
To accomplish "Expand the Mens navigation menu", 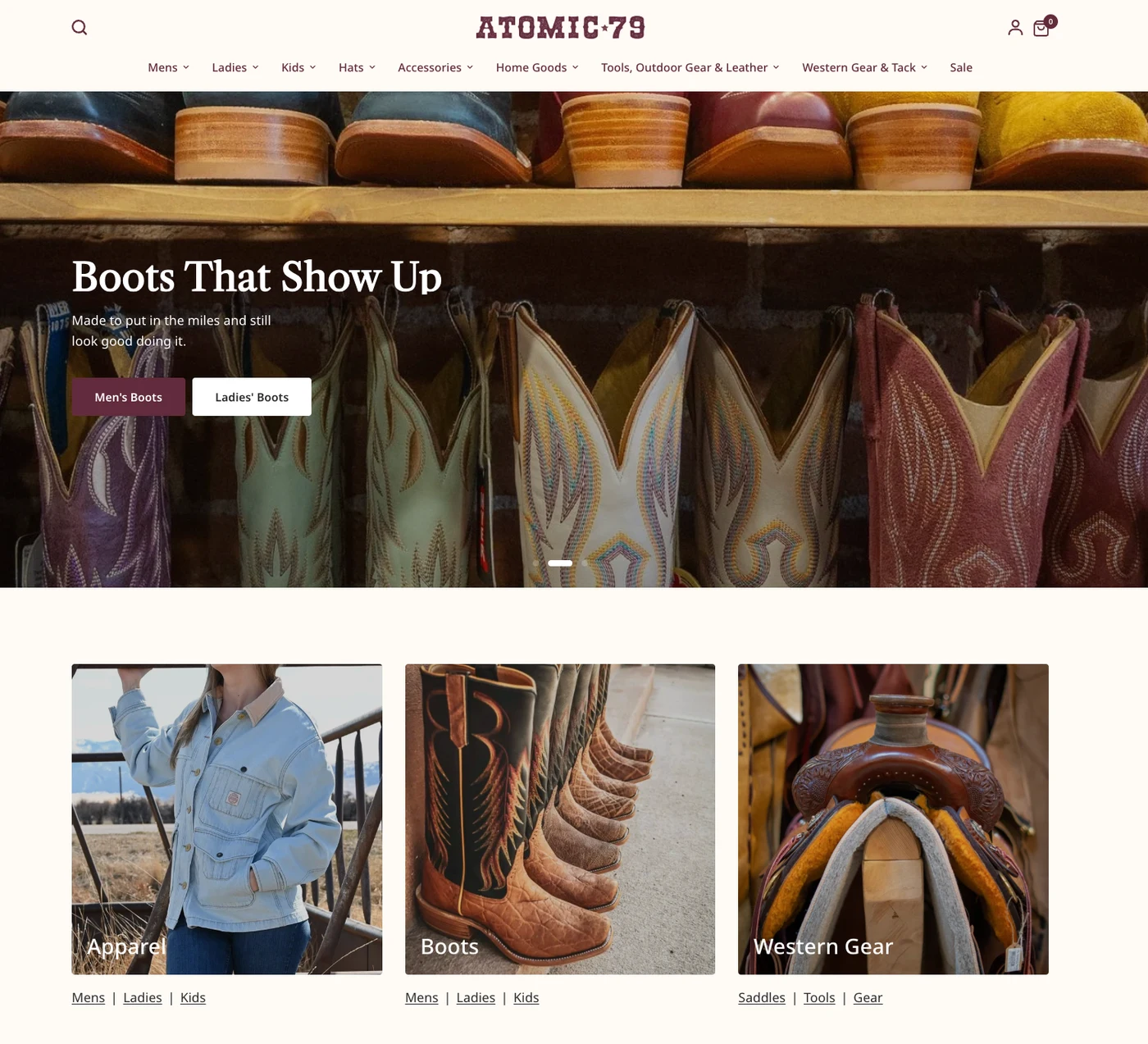I will coord(168,67).
